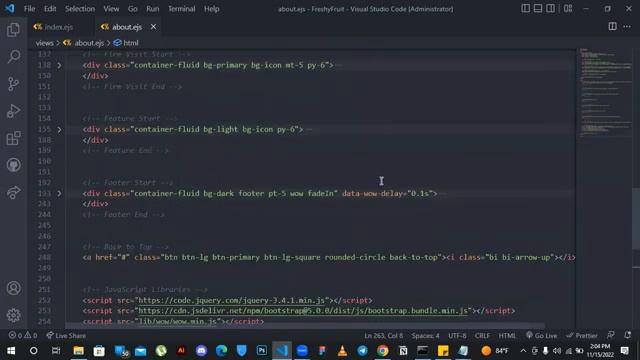Change end of line sequence CRLF

482,336
